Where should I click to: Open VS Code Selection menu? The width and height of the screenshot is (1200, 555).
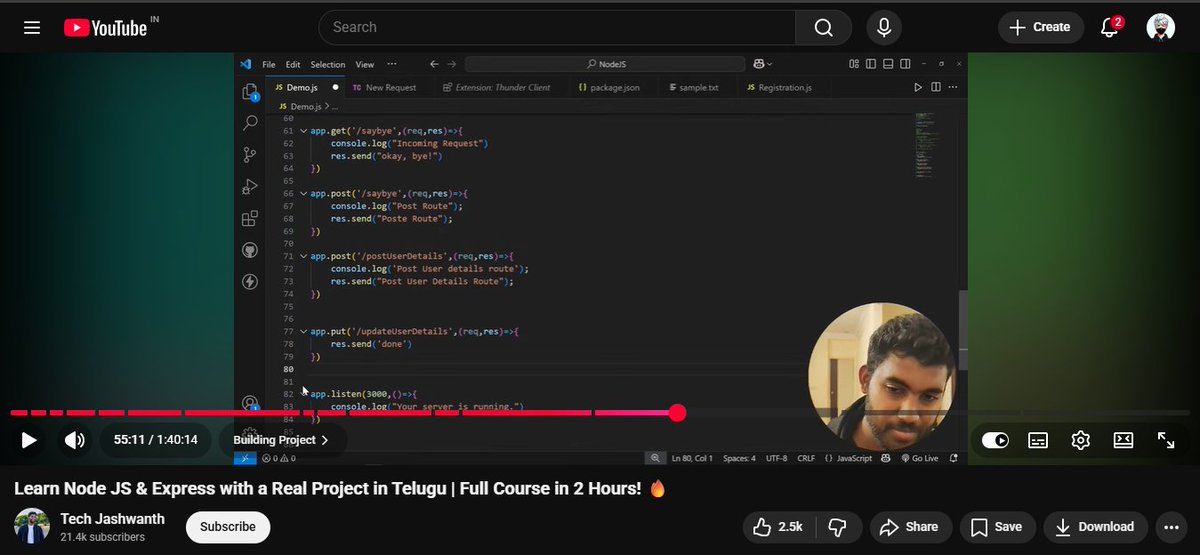[328, 64]
